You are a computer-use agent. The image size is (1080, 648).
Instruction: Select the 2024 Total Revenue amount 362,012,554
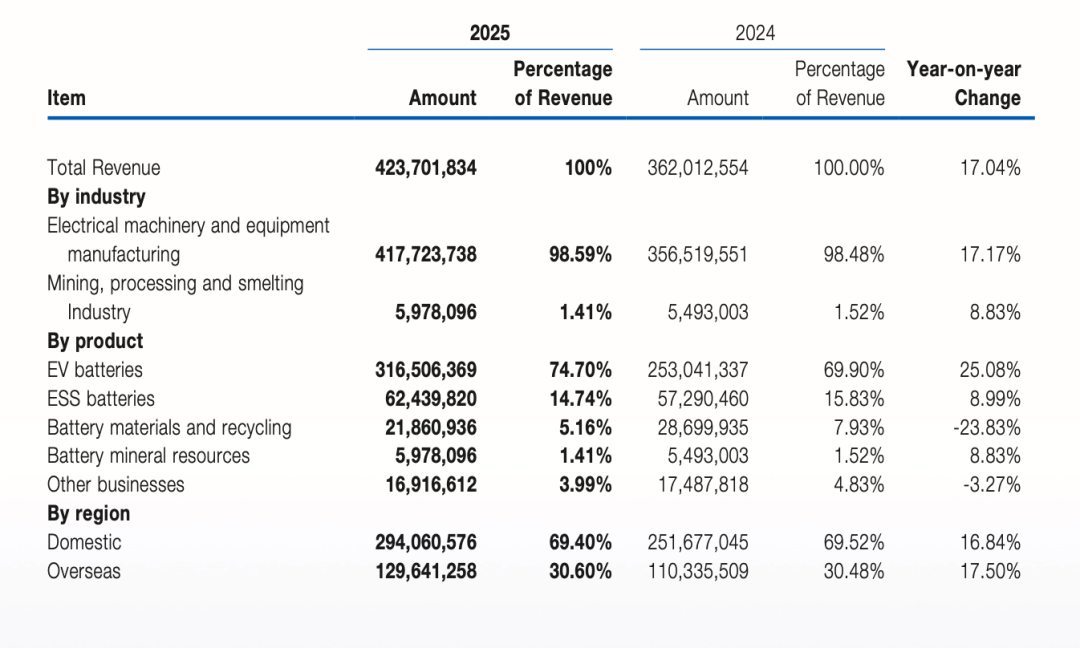pyautogui.click(x=698, y=168)
